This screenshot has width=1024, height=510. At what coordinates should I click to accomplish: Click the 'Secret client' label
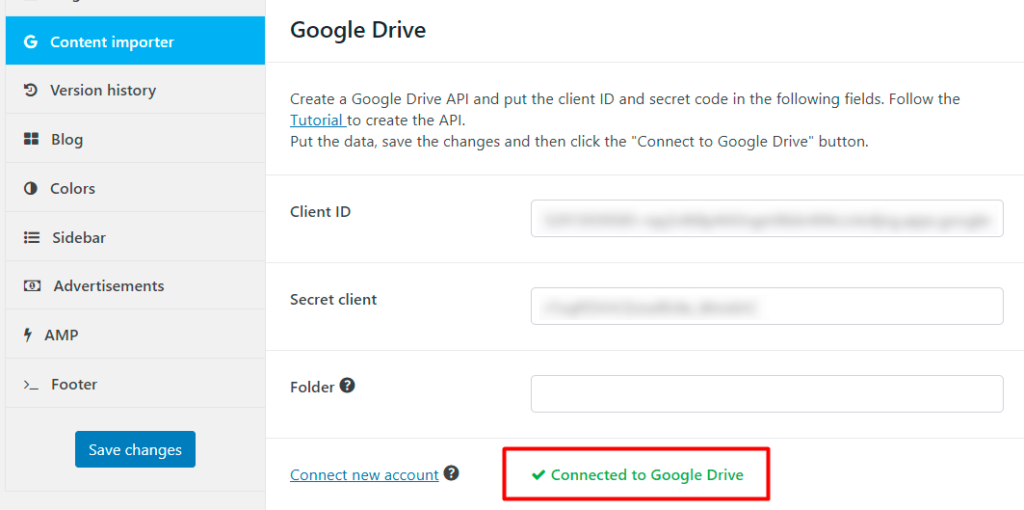tap(333, 300)
